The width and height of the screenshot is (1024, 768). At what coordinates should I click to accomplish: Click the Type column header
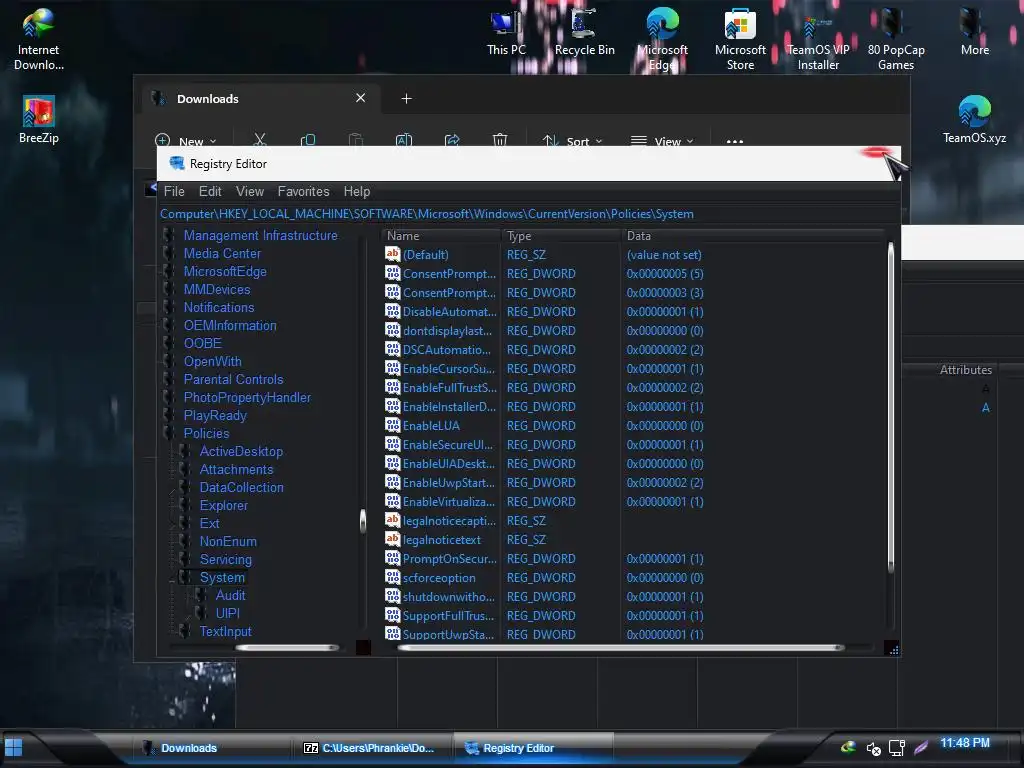coord(560,236)
